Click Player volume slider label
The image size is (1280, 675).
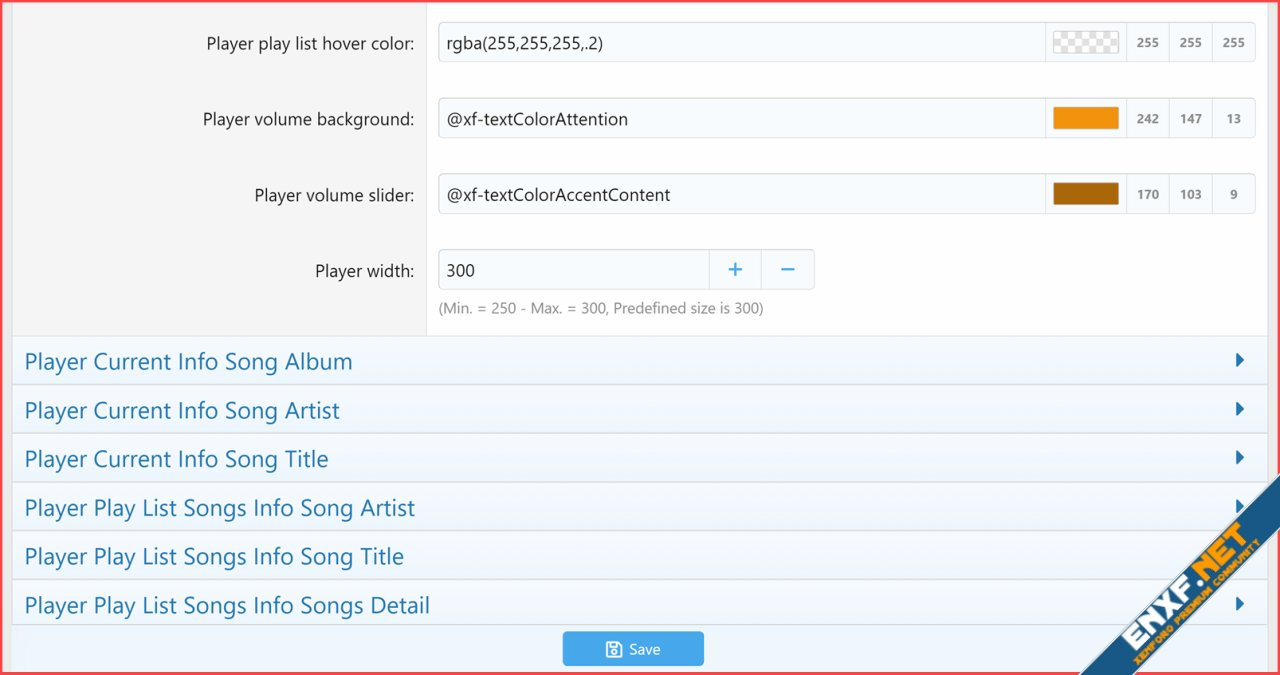click(334, 195)
